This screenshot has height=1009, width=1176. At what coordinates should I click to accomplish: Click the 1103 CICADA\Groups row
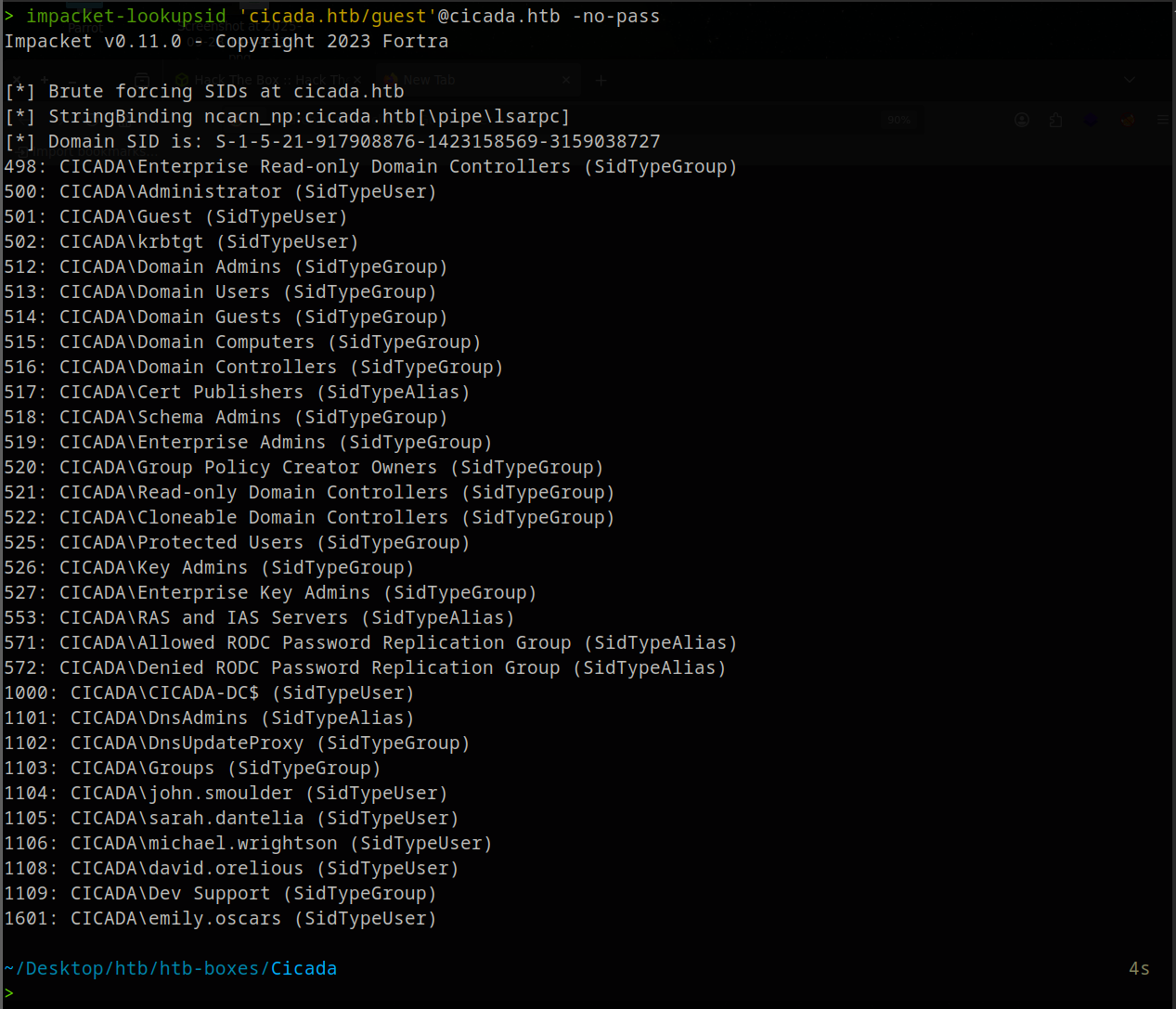(x=192, y=768)
